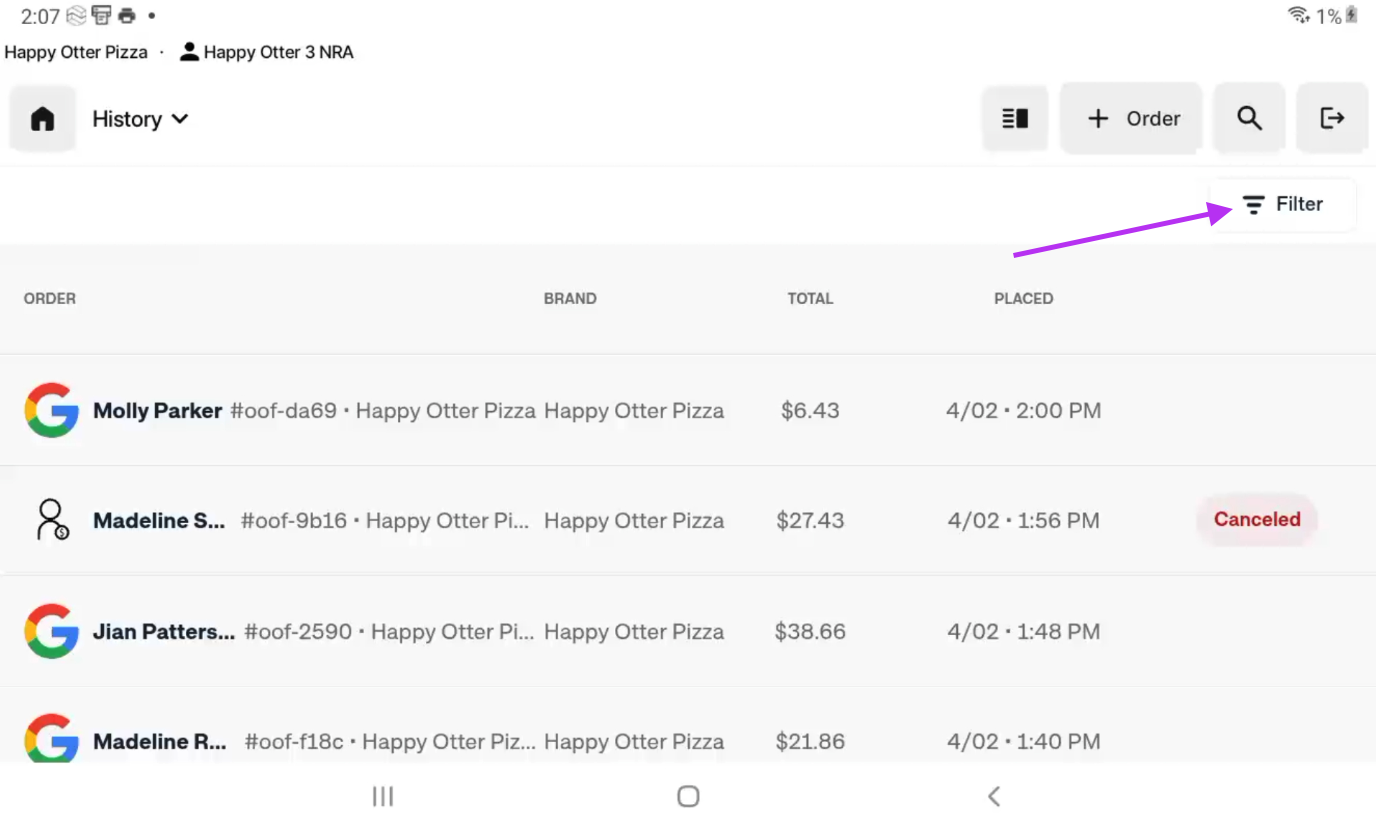The image size is (1376, 828).
Task: Sort by the PLACED column header
Action: (1023, 298)
